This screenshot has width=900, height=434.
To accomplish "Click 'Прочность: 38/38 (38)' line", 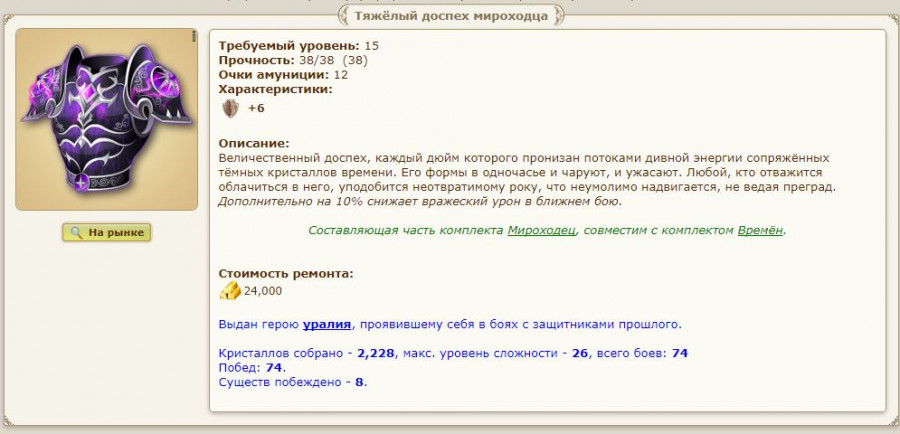I will [x=293, y=60].
